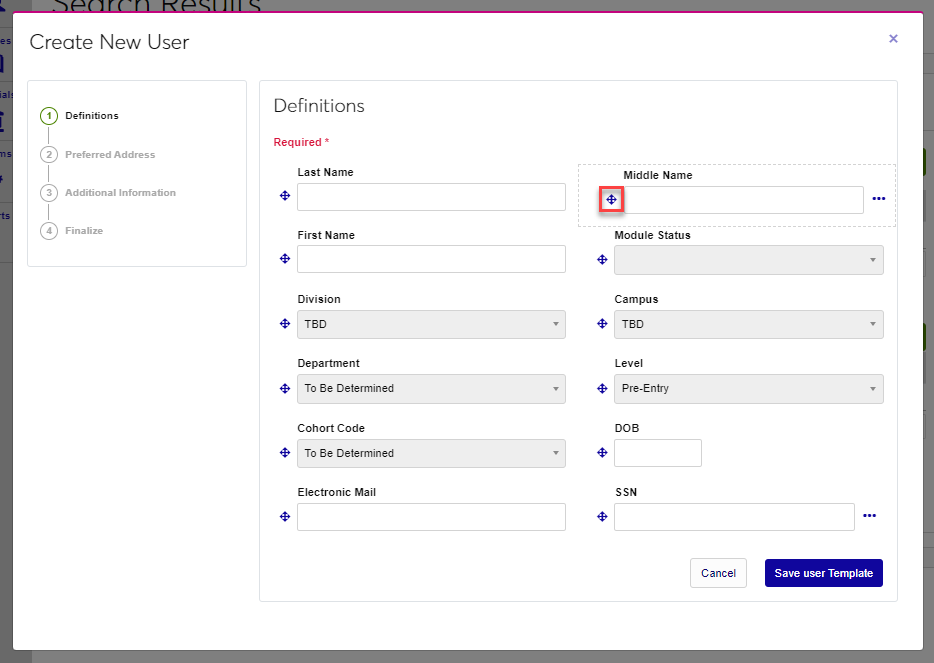Image resolution: width=934 pixels, height=663 pixels.
Task: Open the ellipsis options beside SSN field
Action: [869, 516]
